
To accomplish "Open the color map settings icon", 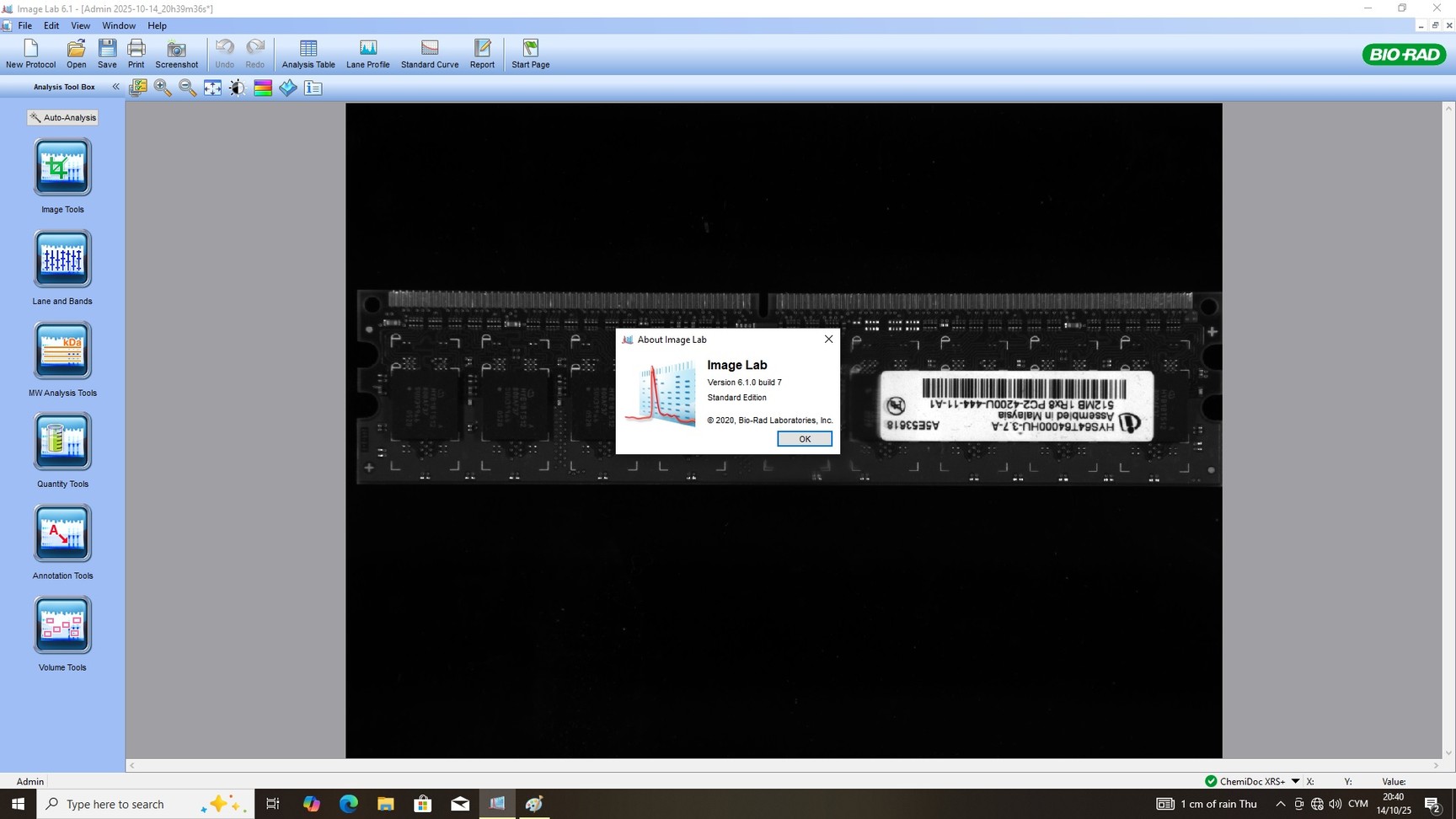I will coord(263,87).
